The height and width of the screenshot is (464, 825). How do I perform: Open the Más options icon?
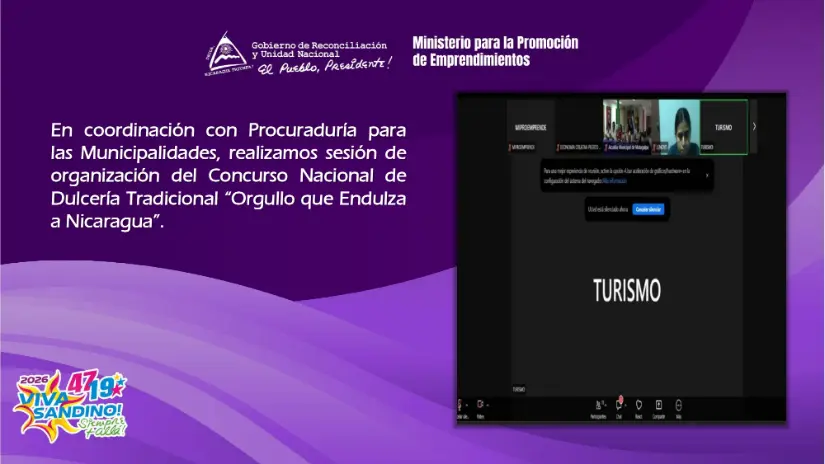pos(679,405)
